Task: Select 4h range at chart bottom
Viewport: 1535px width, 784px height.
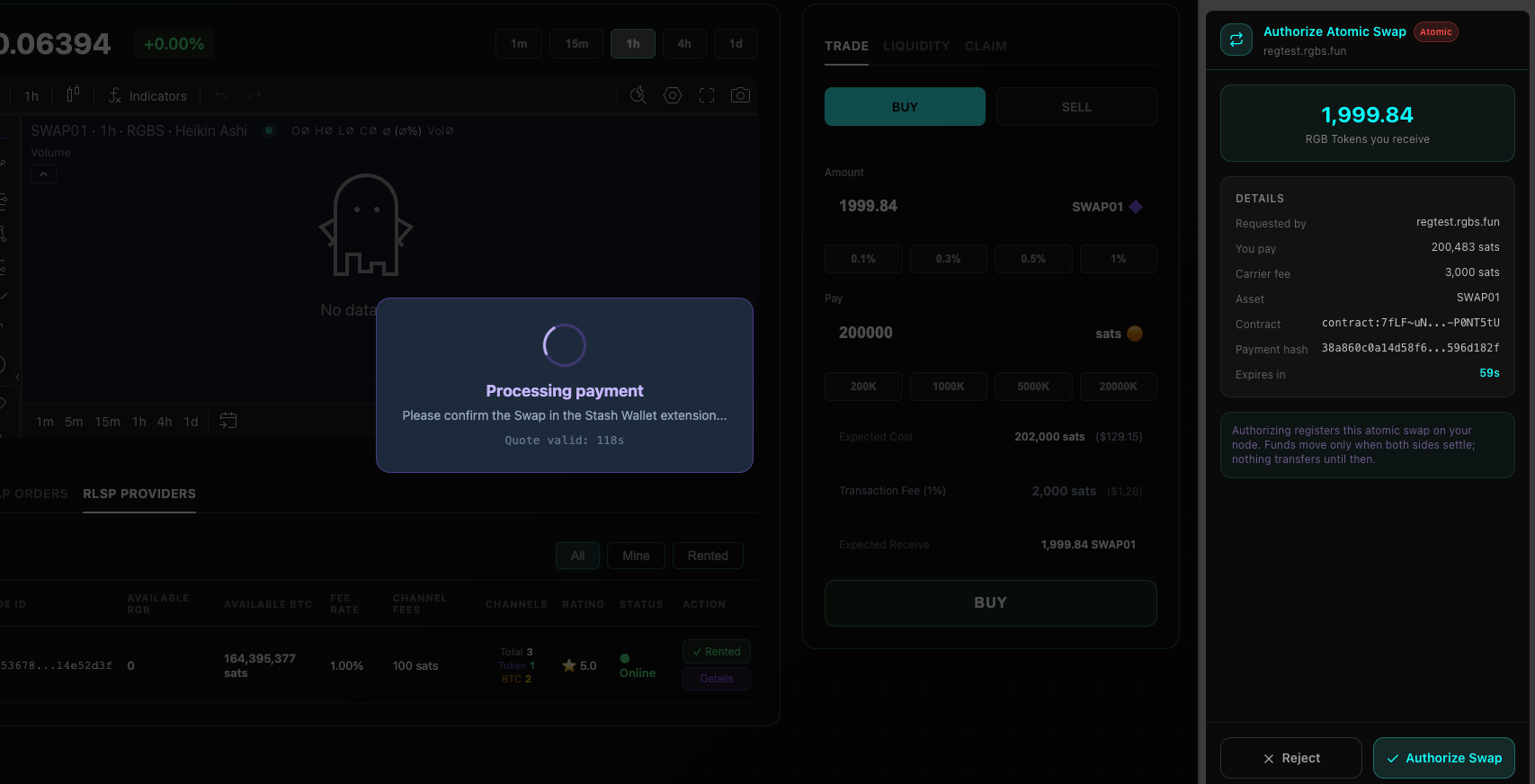Action: (165, 422)
